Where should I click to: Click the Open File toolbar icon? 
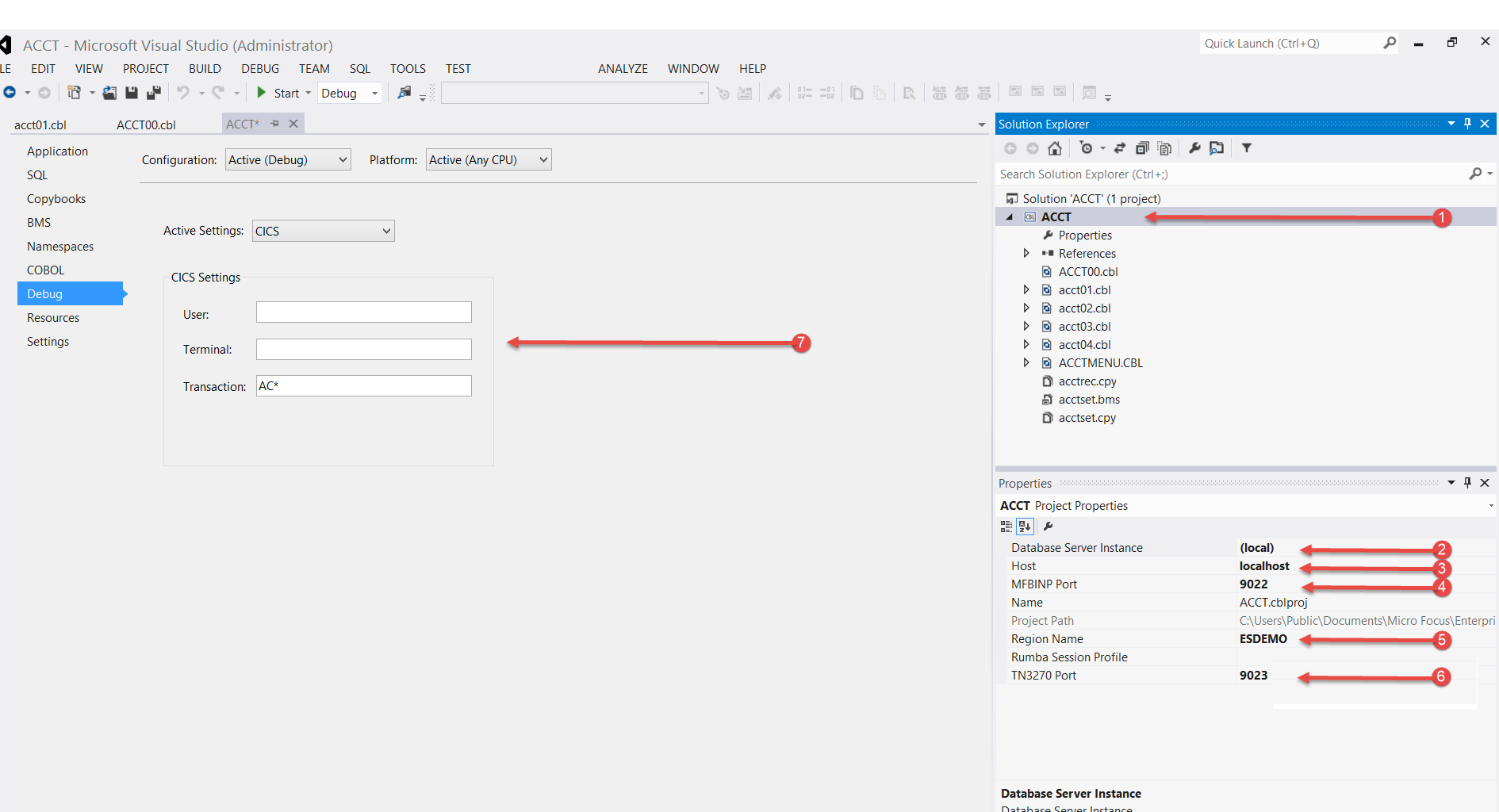pos(109,93)
